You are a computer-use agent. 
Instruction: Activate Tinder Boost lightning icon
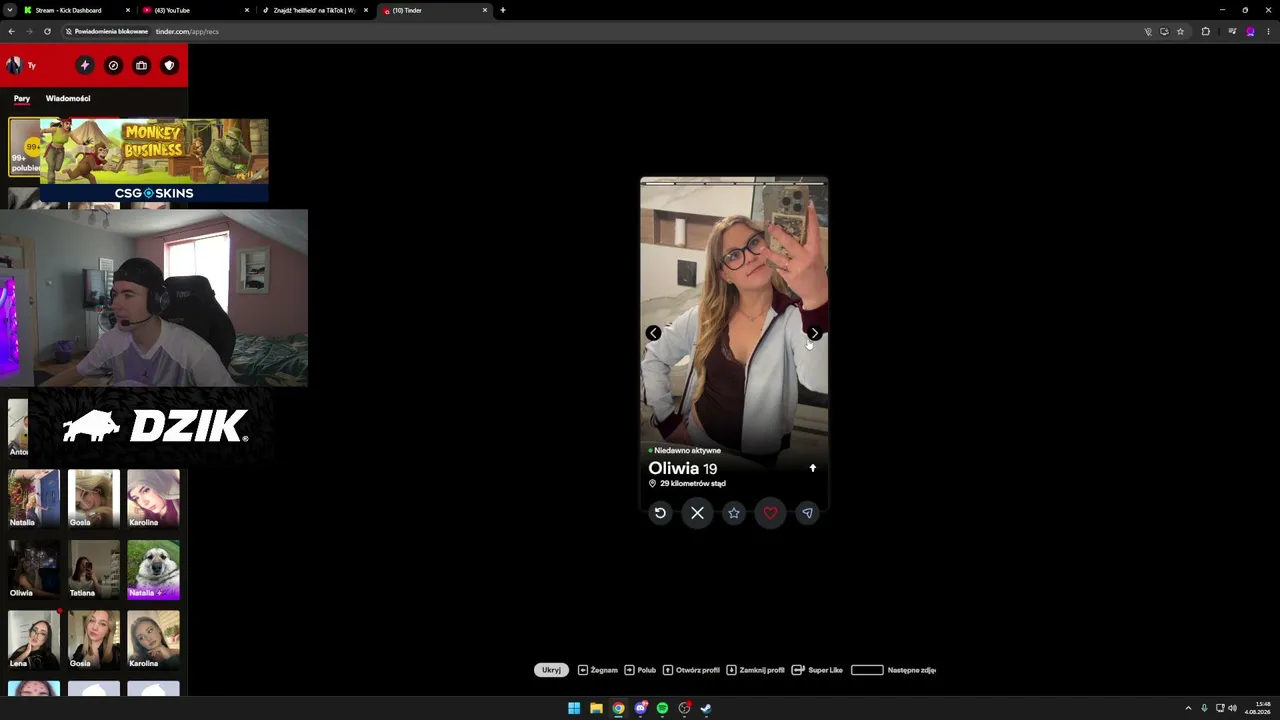(x=85, y=65)
